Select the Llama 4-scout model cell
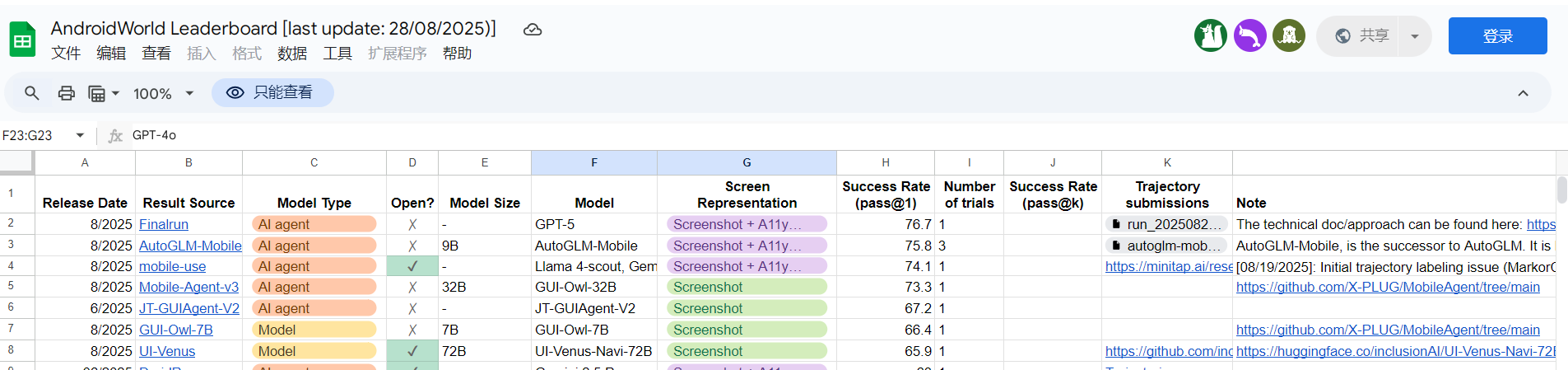This screenshot has width=1568, height=370. (x=594, y=266)
